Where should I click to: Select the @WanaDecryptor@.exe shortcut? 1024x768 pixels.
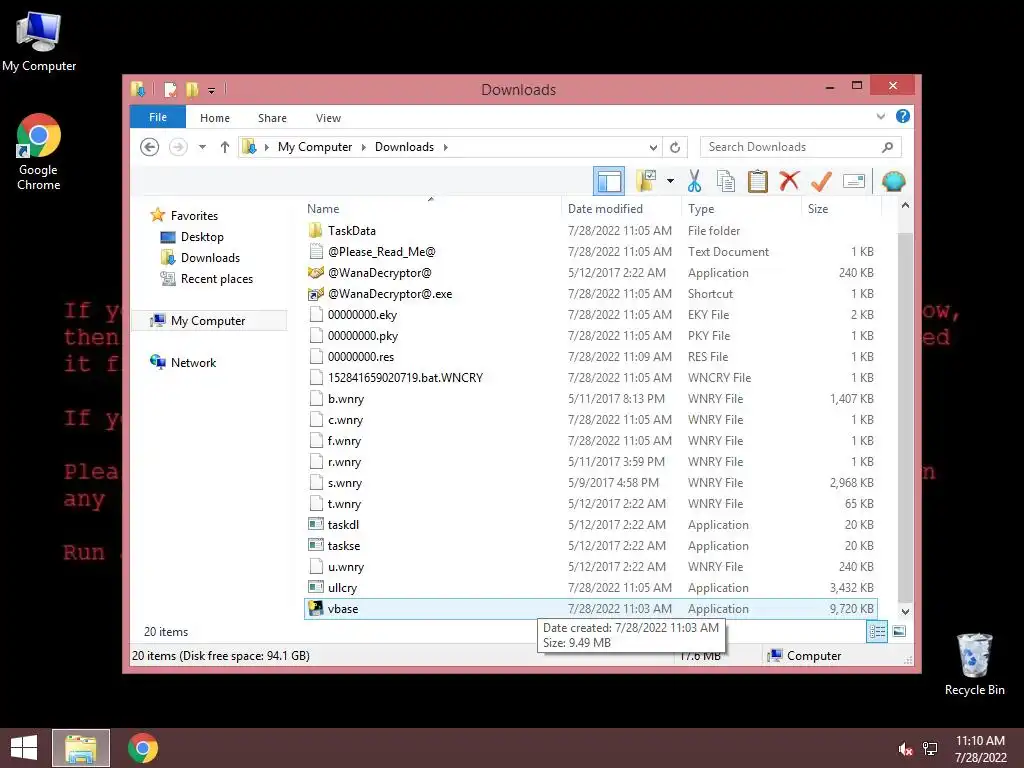point(591,294)
